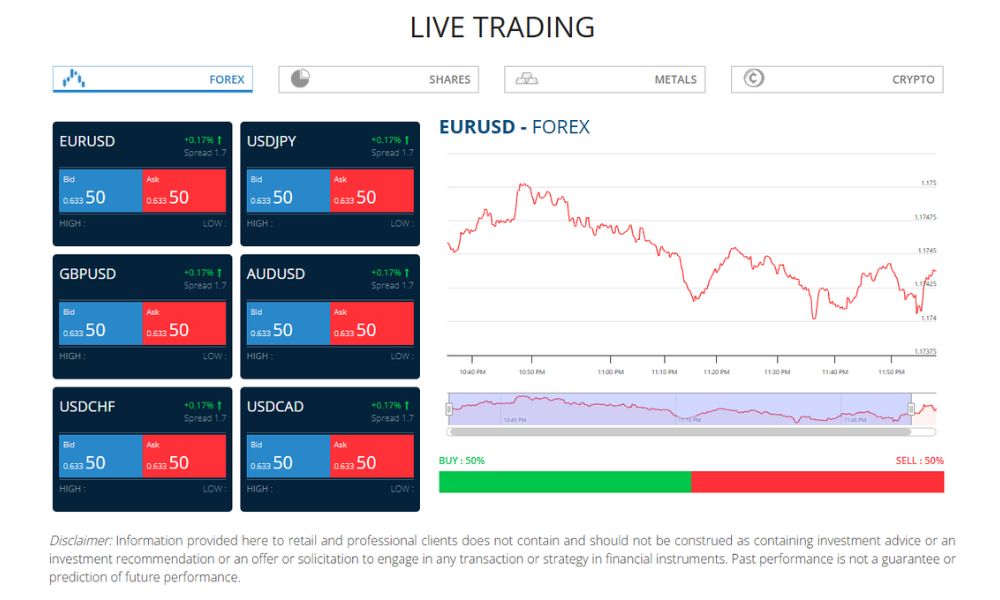Click the horizontal scrollbar below the mini chart
1000x600 pixels.
coord(690,431)
